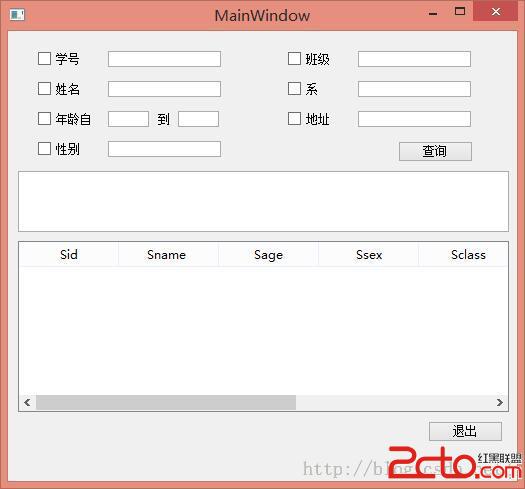Quit via the 退出 button
Viewport: 525px width, 489px height.
(465, 431)
